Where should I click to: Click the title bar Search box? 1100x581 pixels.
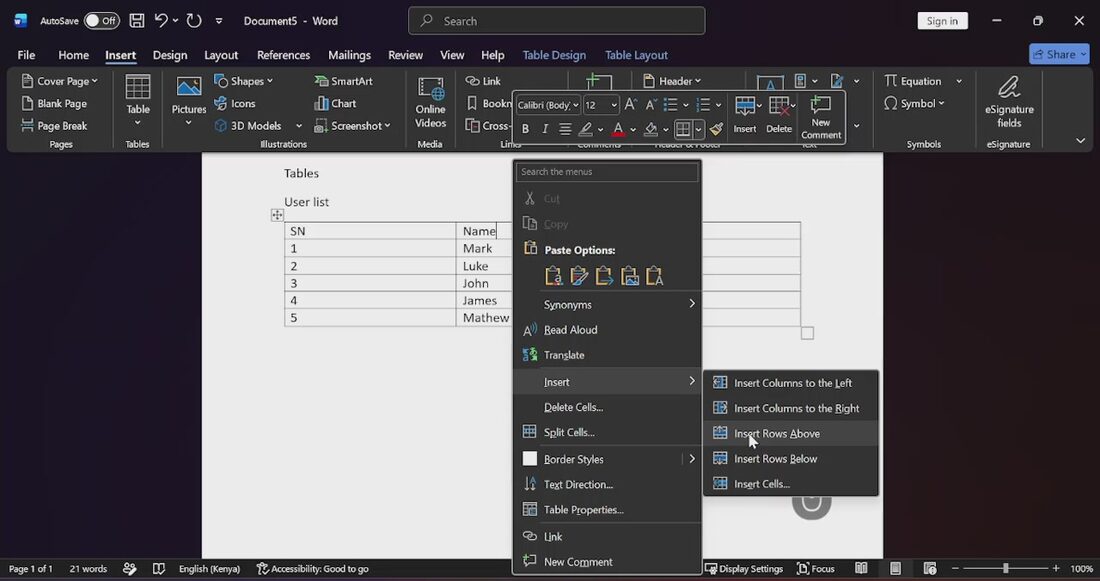(x=556, y=21)
